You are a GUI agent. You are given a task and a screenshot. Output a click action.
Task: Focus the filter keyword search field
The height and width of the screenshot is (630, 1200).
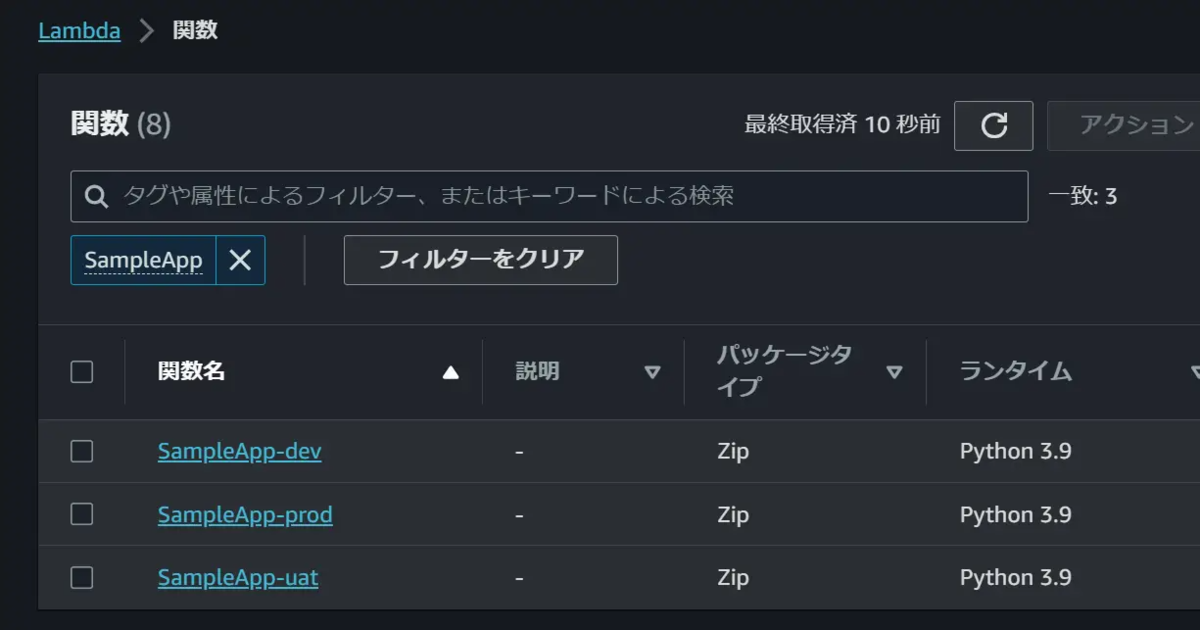click(549, 196)
